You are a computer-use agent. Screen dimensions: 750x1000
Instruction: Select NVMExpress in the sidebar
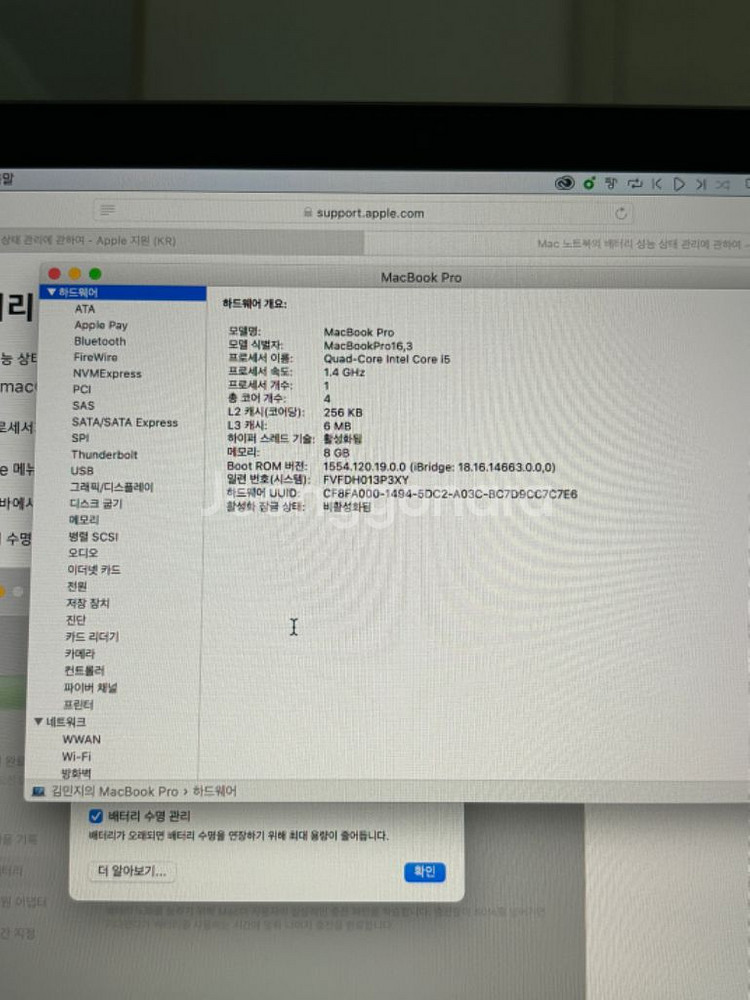(x=107, y=374)
